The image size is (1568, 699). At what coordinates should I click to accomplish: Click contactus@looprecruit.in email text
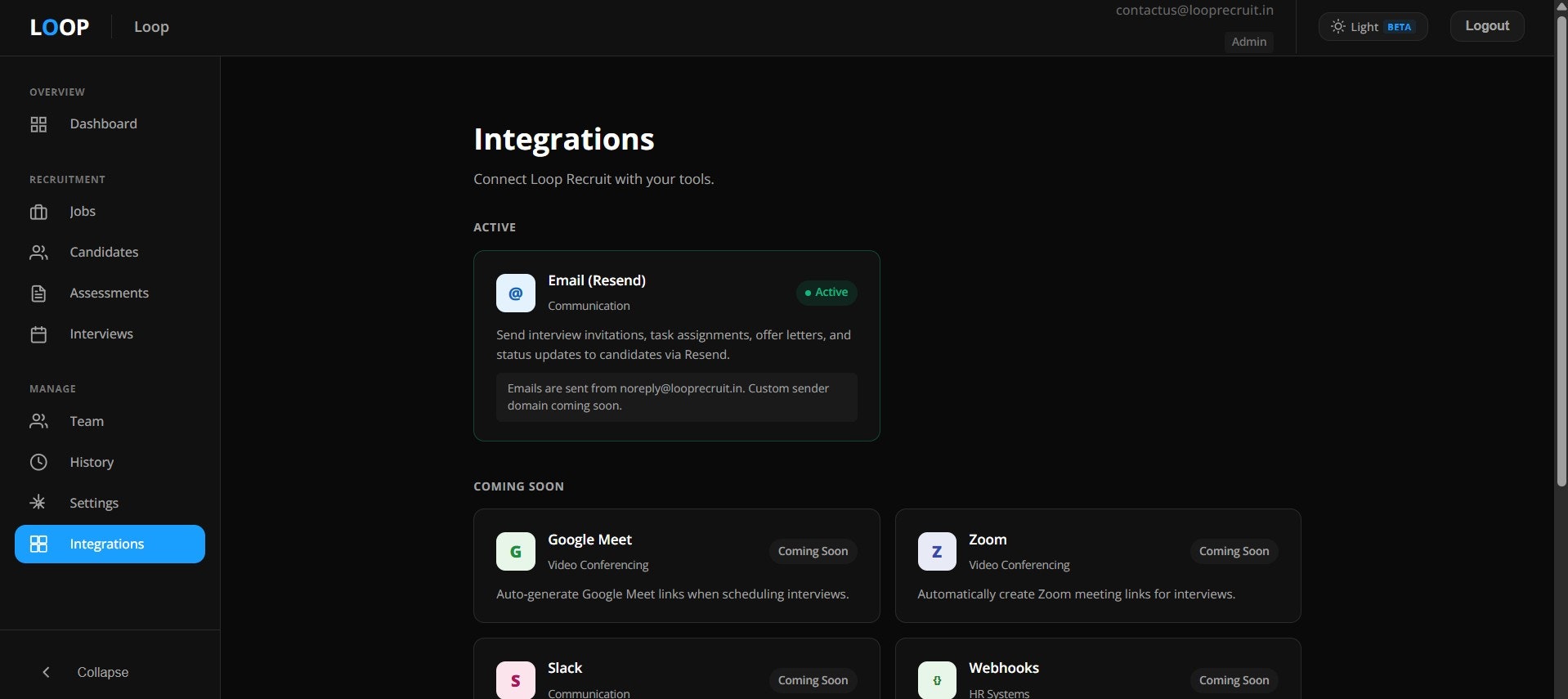coord(1194,11)
